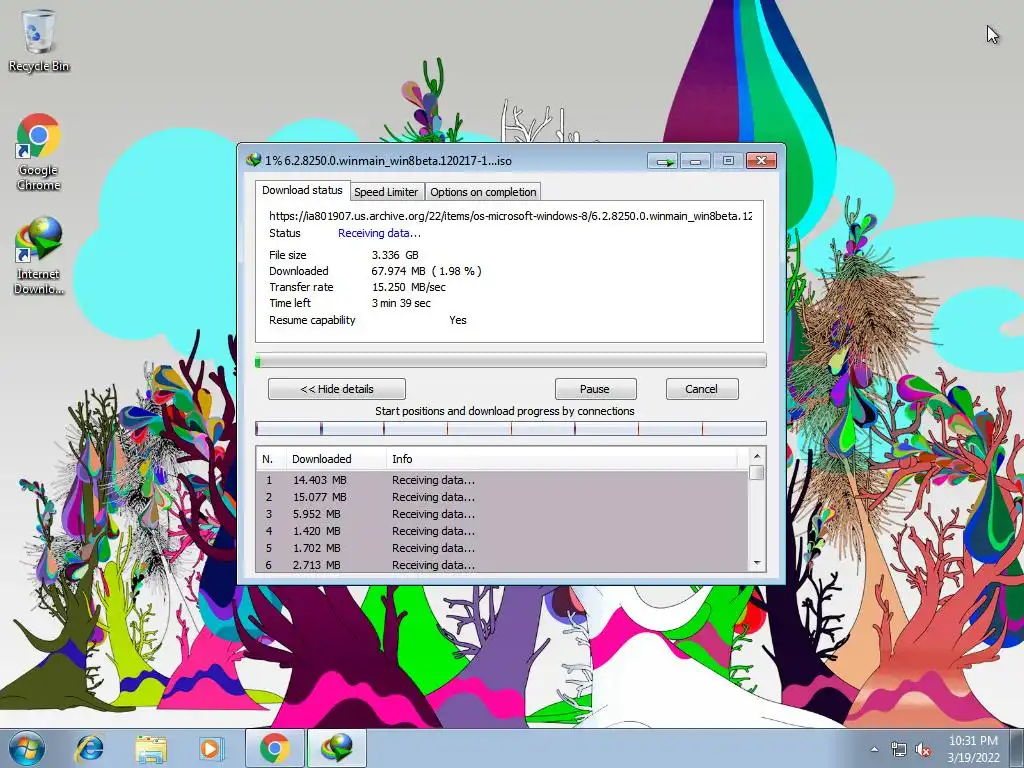Viewport: 1024px width, 768px height.
Task: Open the Speed Limiter tab
Action: click(386, 192)
